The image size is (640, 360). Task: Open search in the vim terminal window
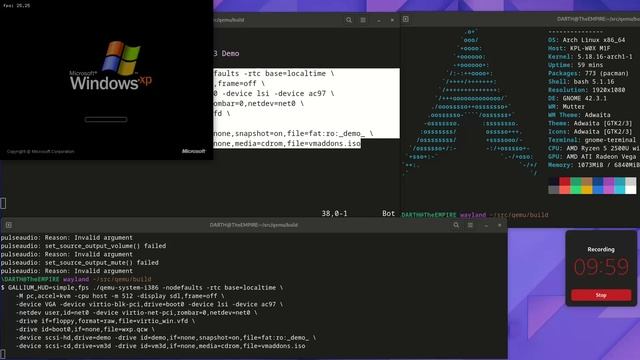tap(349, 20)
